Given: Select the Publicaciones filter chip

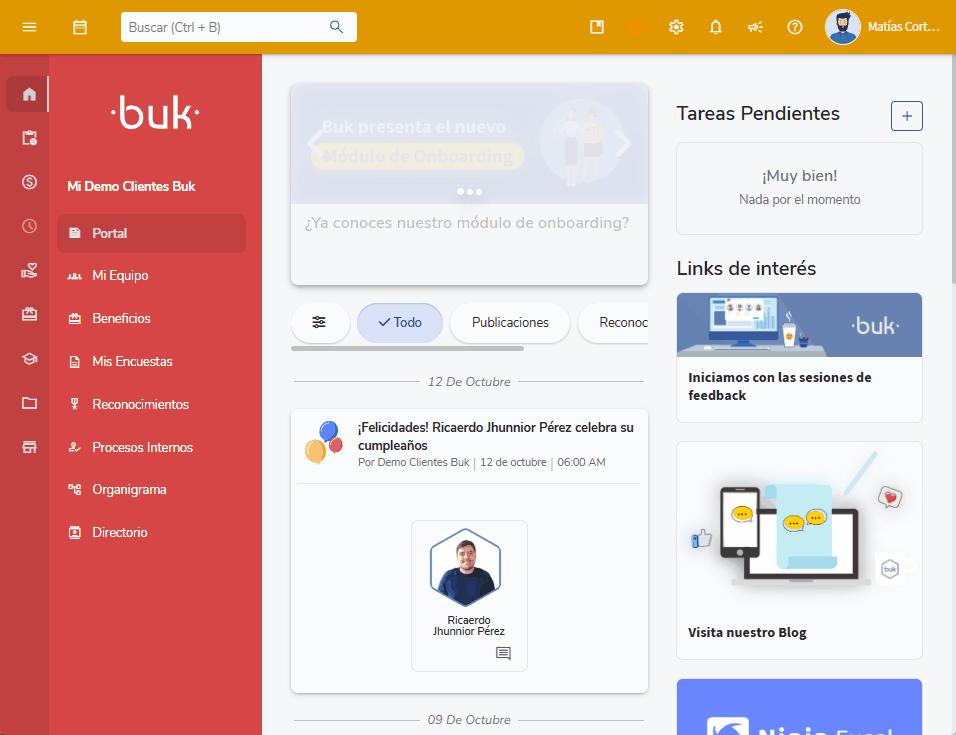Looking at the screenshot, I should pos(510,322).
